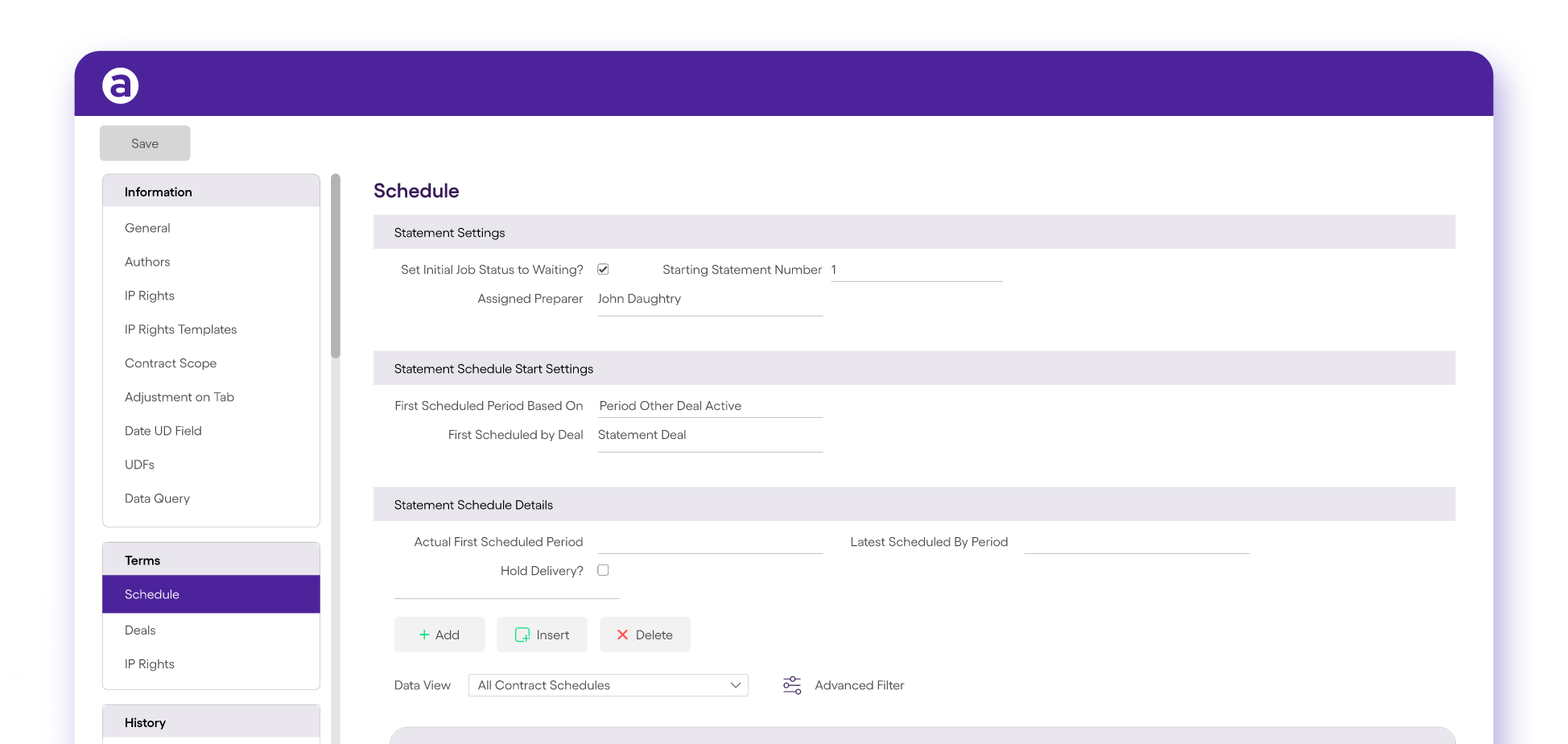Screen dimensions: 1568x744
Task: Click the Advanced Filter link
Action: tap(859, 685)
